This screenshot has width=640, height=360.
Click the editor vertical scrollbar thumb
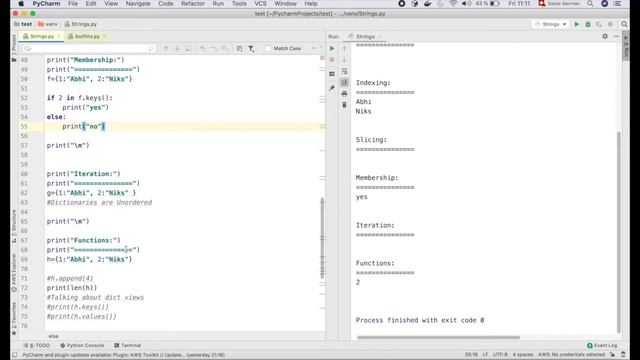tap(322, 238)
